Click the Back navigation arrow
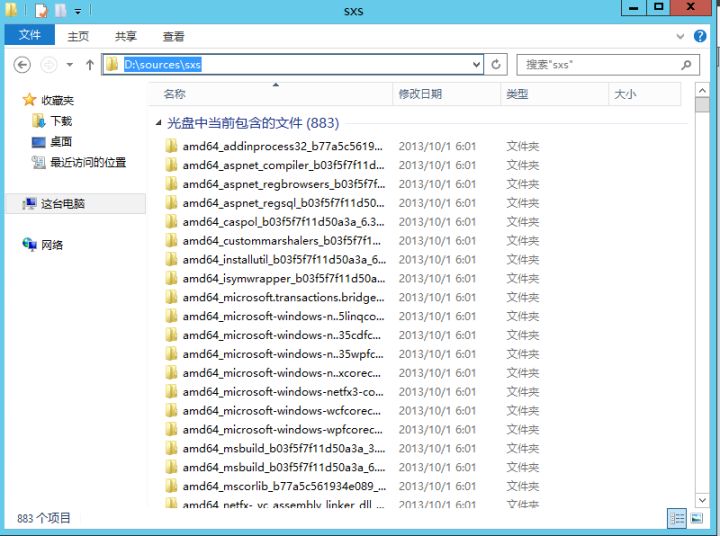 point(22,65)
